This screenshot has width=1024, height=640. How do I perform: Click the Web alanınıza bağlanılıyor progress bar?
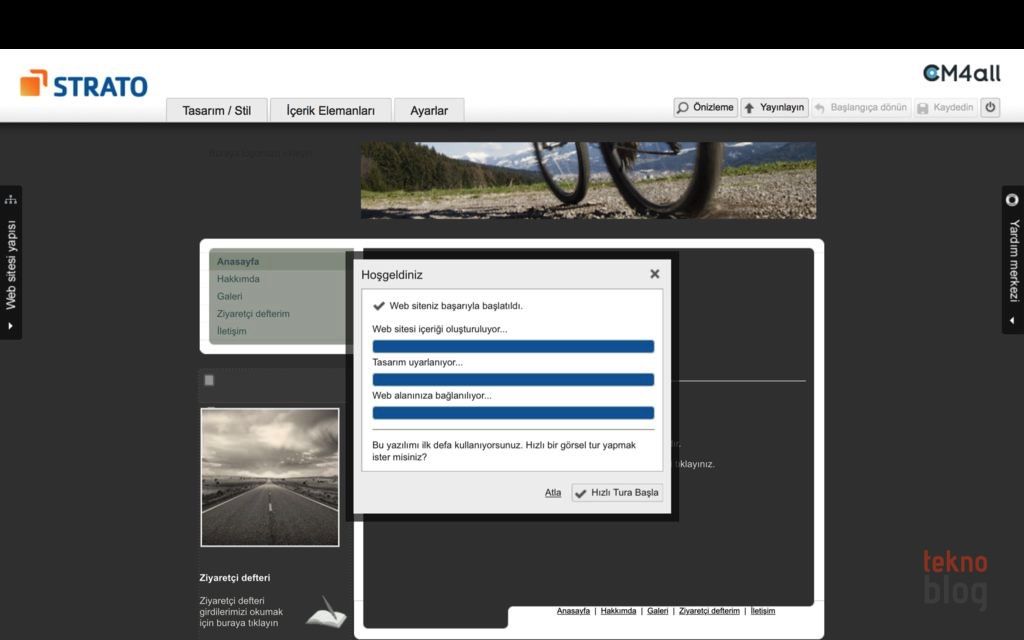pos(513,413)
